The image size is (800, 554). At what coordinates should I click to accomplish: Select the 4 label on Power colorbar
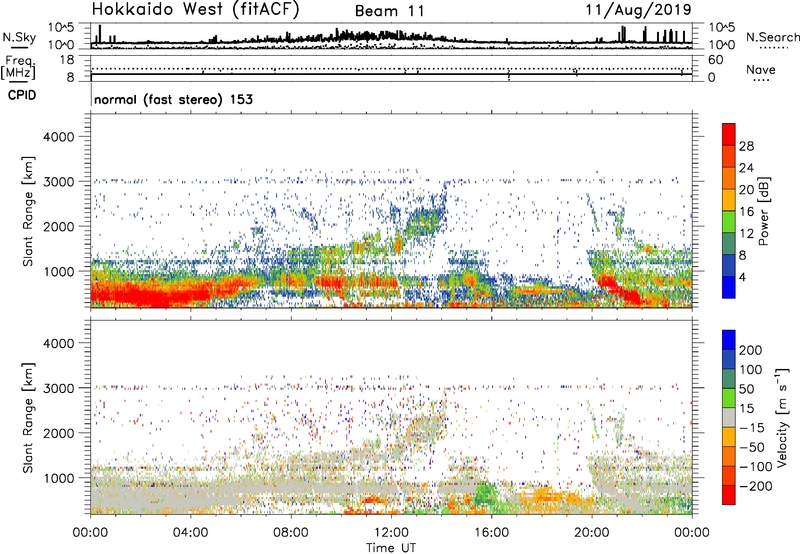pos(742,277)
